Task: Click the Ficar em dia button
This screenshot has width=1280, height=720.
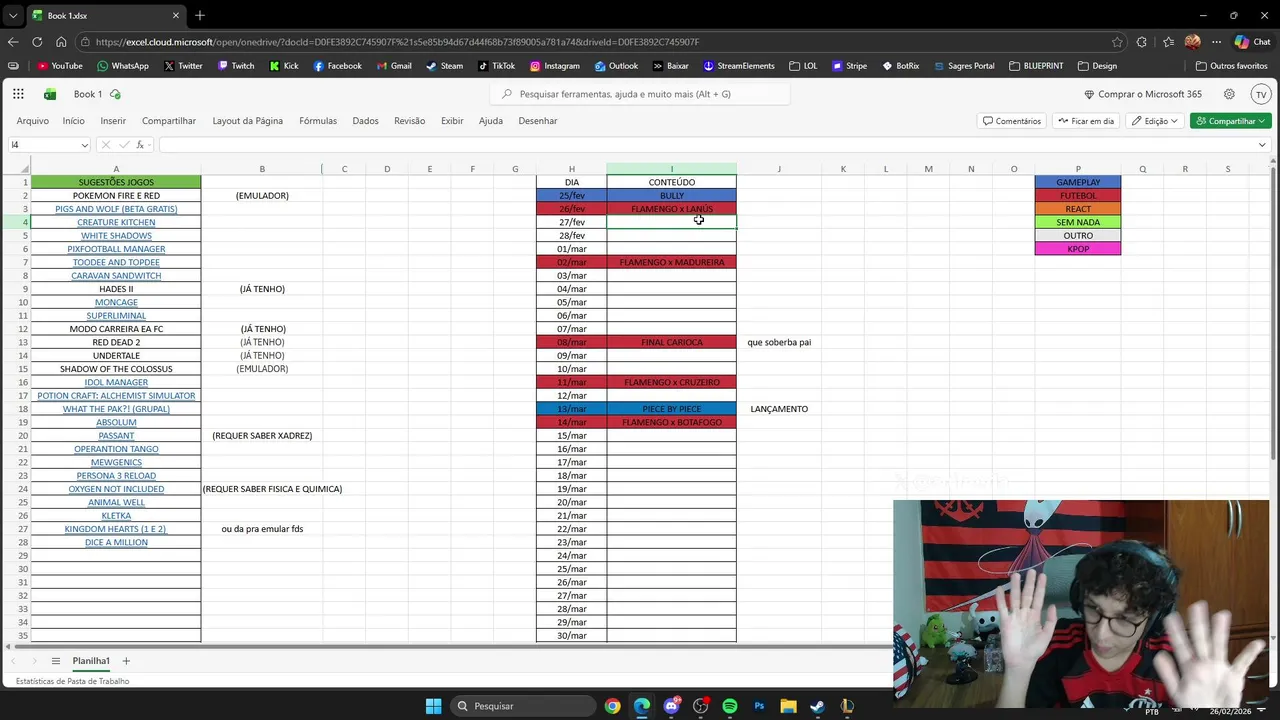Action: click(x=1086, y=121)
